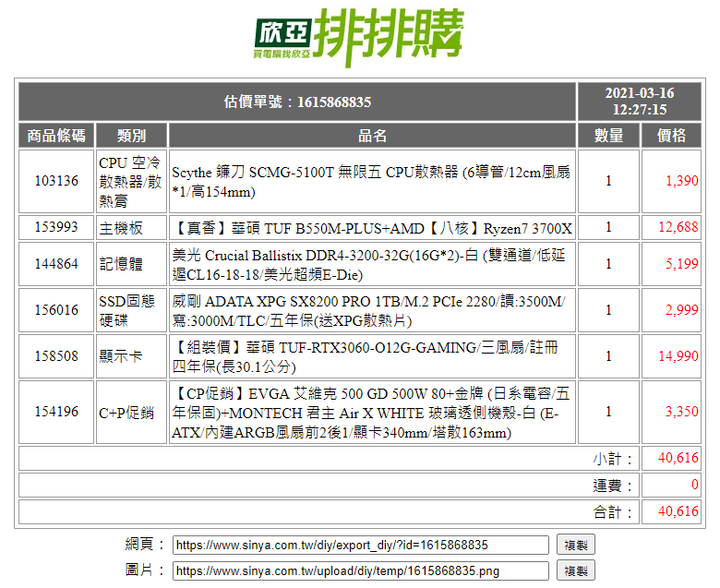The width and height of the screenshot is (720, 588).
Task: Click the Scythe SCMG-5100T product name
Action: coord(372,181)
